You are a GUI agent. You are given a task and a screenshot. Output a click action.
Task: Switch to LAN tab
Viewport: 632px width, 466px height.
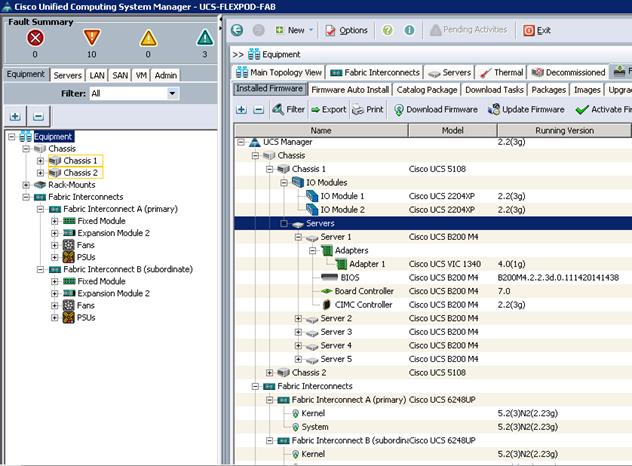pos(97,75)
